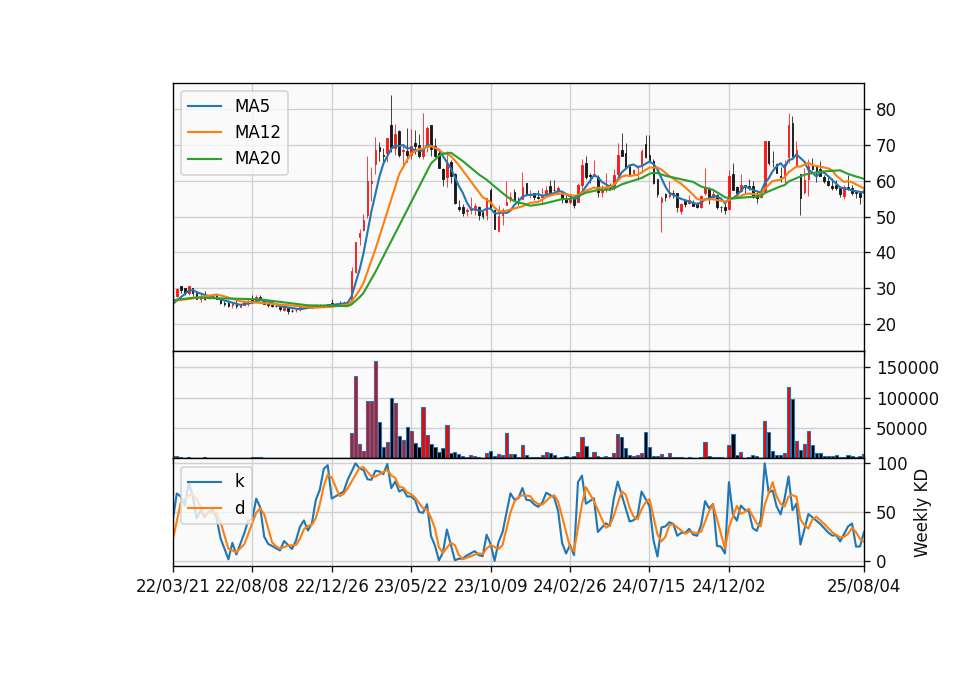Viewport: 960px width, 690px height.
Task: Click the 24/12/02 date tick label
Action: [729, 586]
